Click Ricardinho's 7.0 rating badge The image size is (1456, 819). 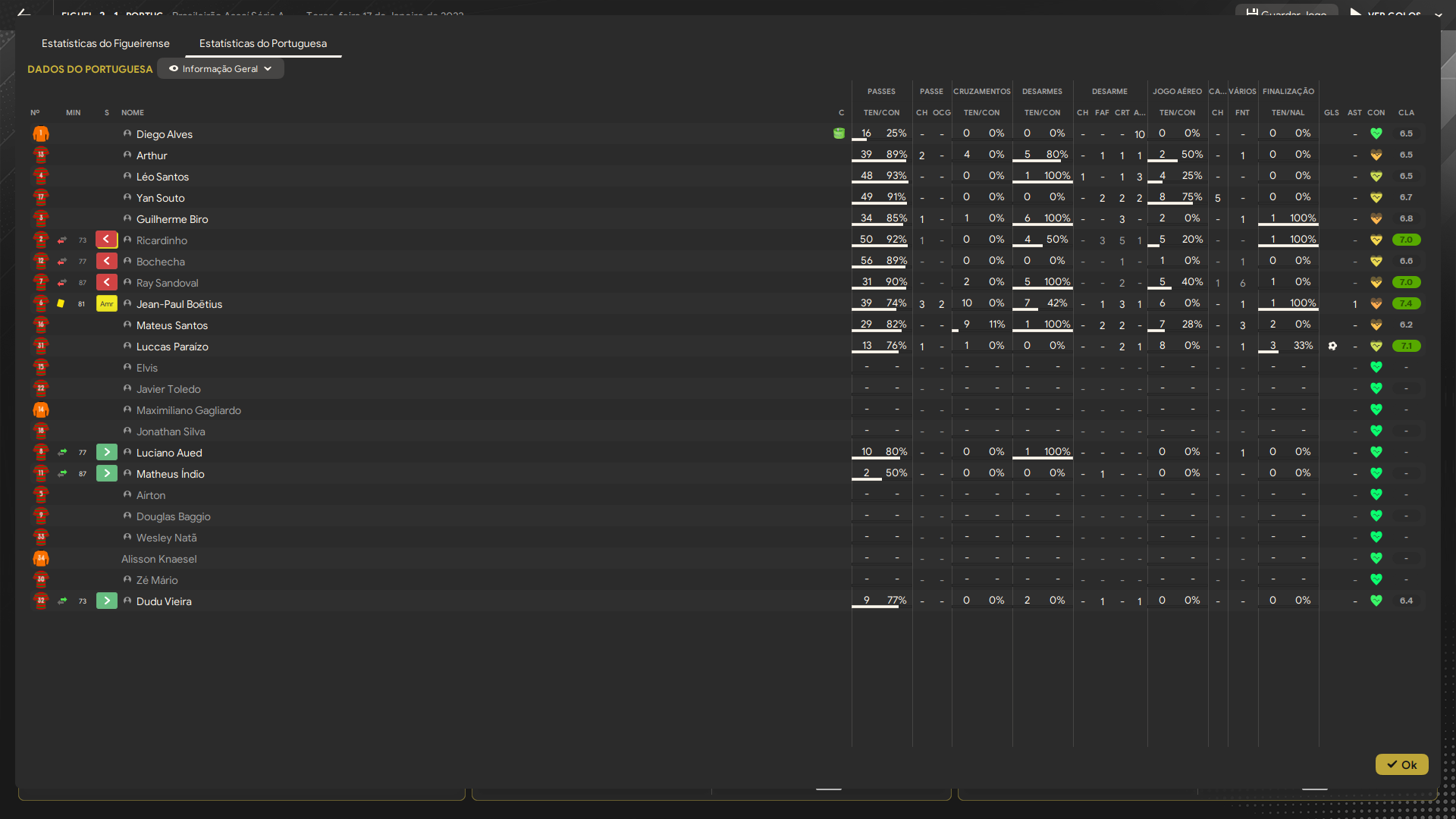click(x=1406, y=240)
